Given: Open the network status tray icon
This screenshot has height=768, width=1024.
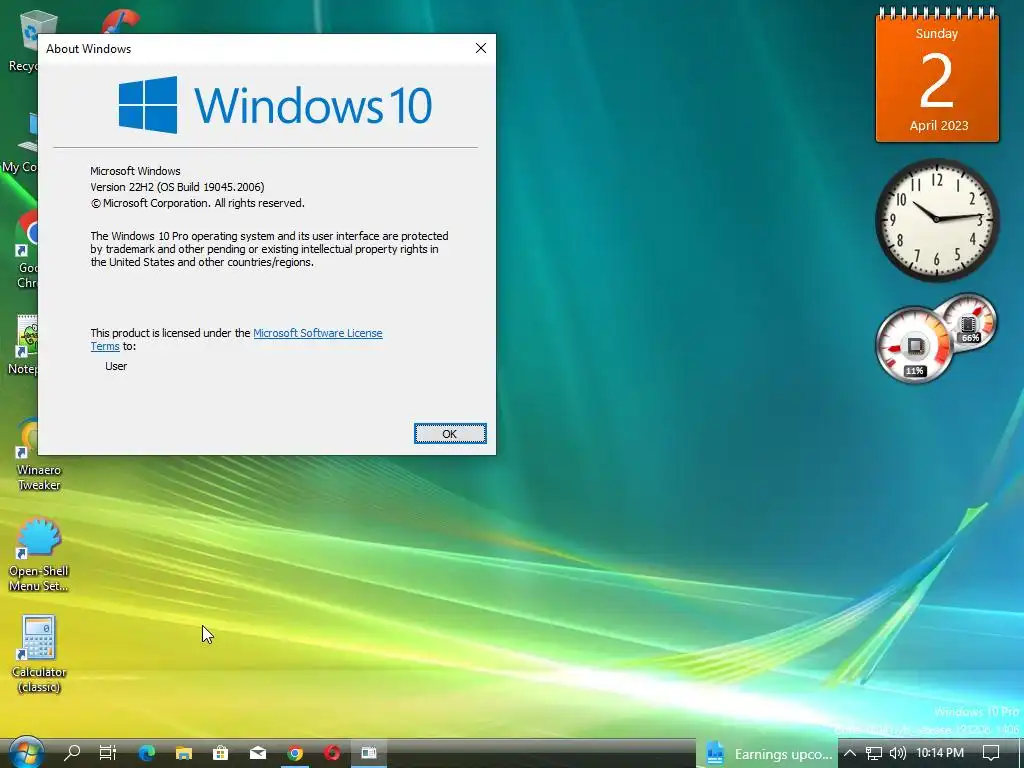Looking at the screenshot, I should tap(874, 754).
